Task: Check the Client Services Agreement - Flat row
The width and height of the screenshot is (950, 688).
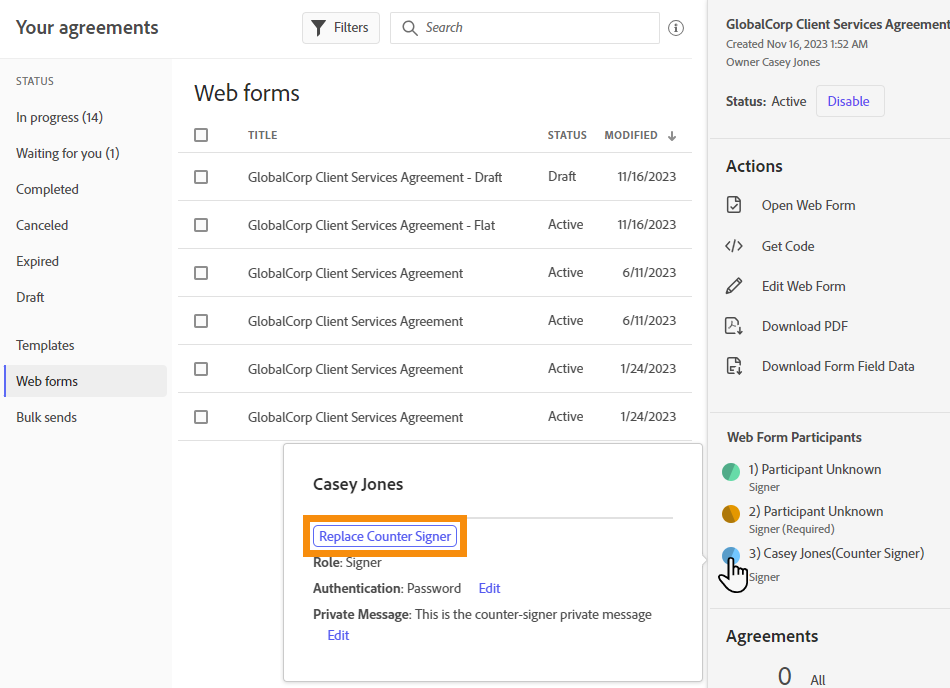Action: click(201, 225)
